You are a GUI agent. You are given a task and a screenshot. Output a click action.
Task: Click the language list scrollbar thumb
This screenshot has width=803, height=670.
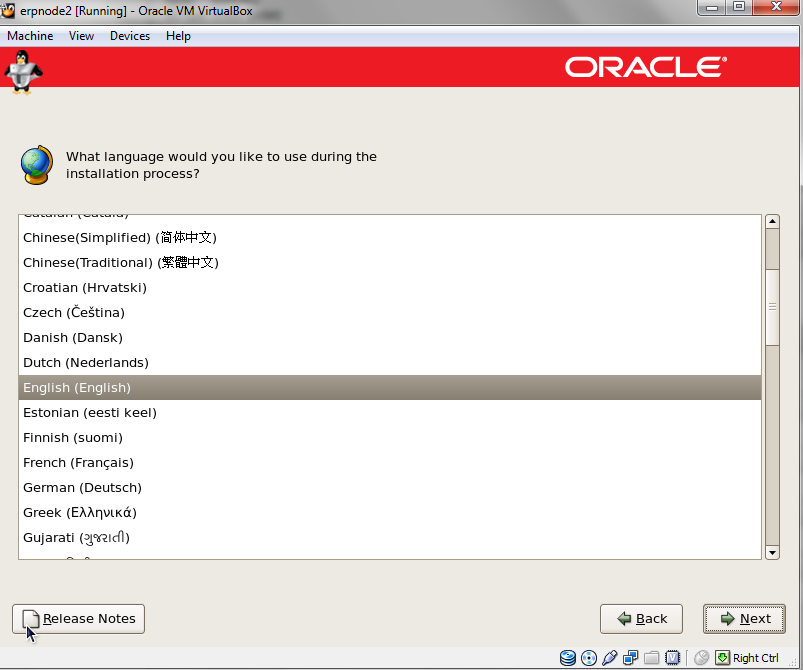point(772,307)
